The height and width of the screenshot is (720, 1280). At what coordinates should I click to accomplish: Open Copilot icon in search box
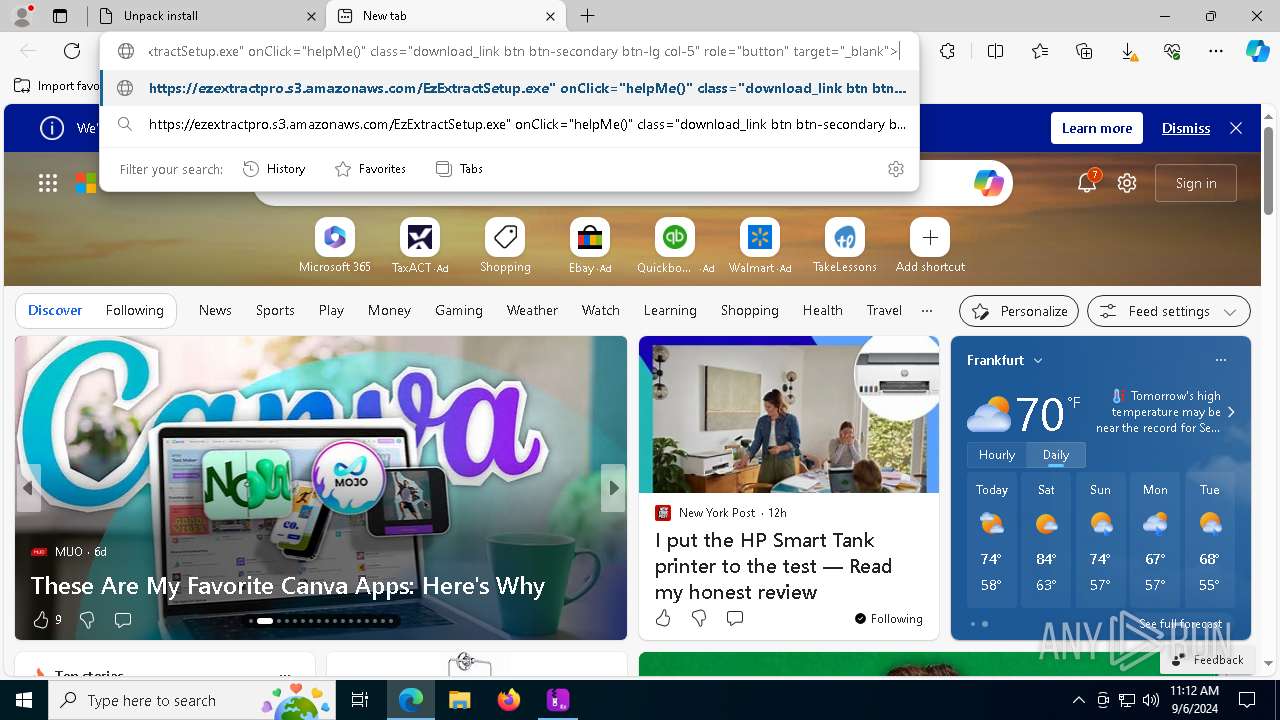(988, 183)
